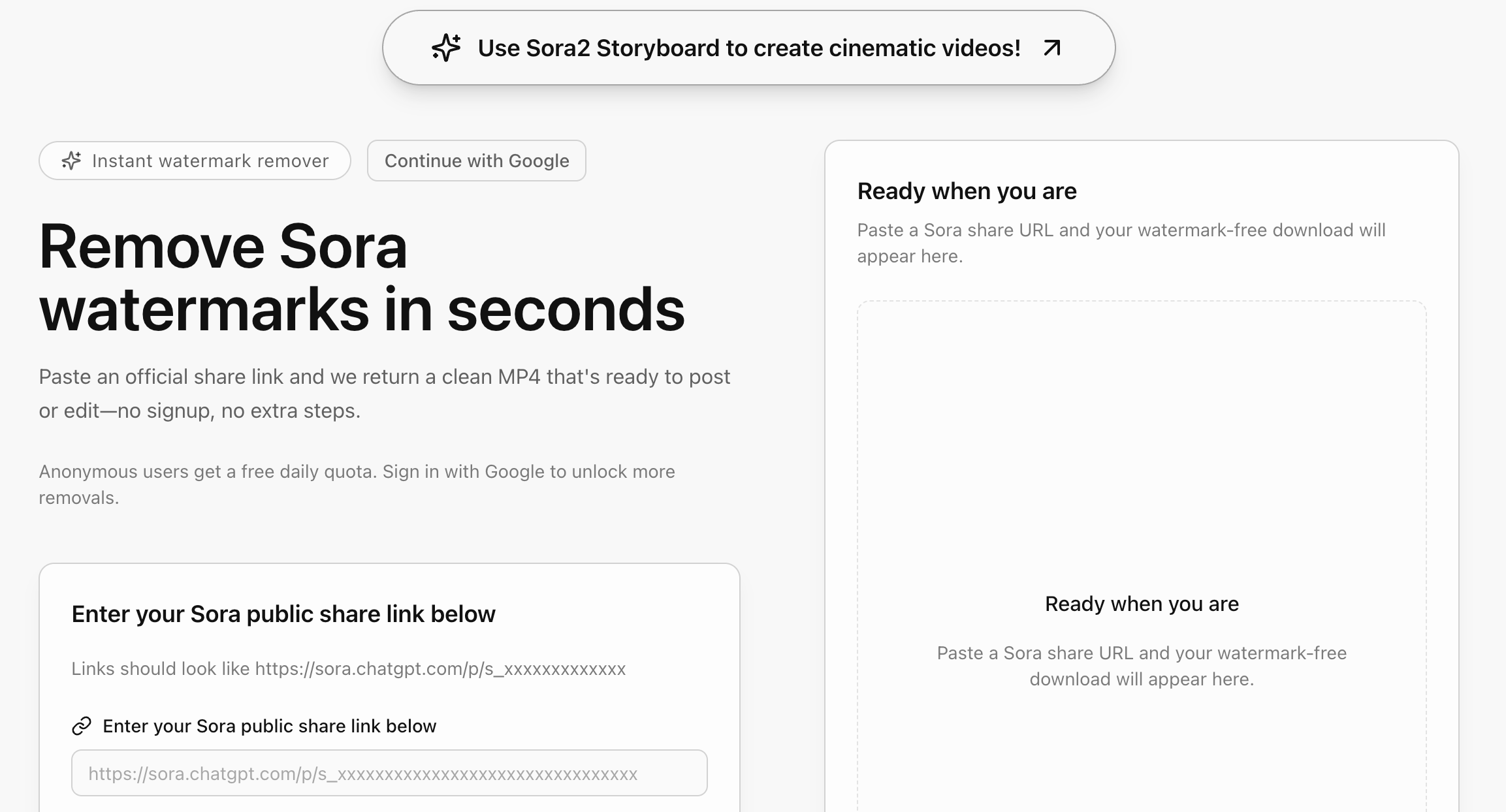This screenshot has height=812, width=1506.
Task: Click the anonymous users free quota notice
Action: [x=209, y=472]
